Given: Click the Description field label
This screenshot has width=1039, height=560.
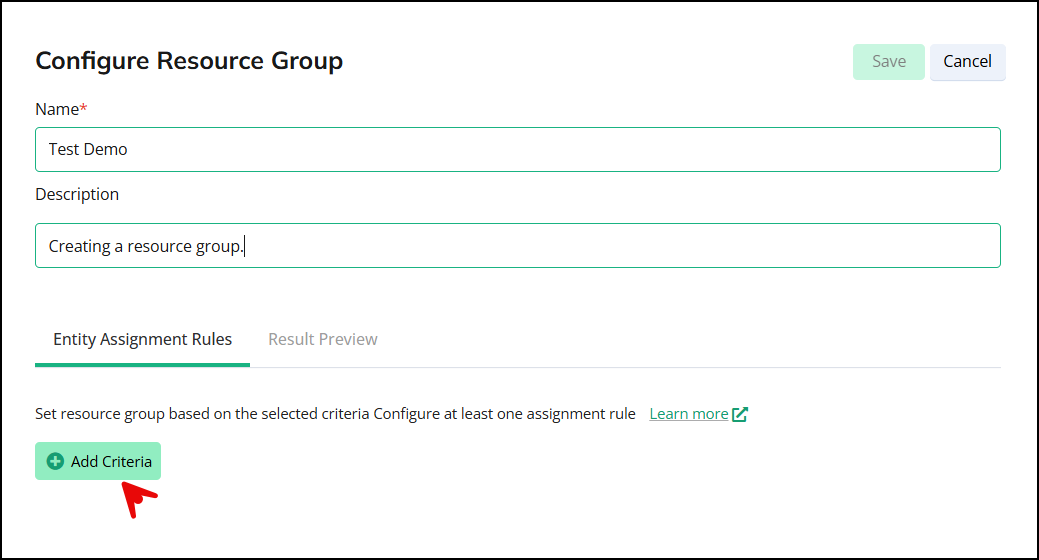Looking at the screenshot, I should click(77, 194).
